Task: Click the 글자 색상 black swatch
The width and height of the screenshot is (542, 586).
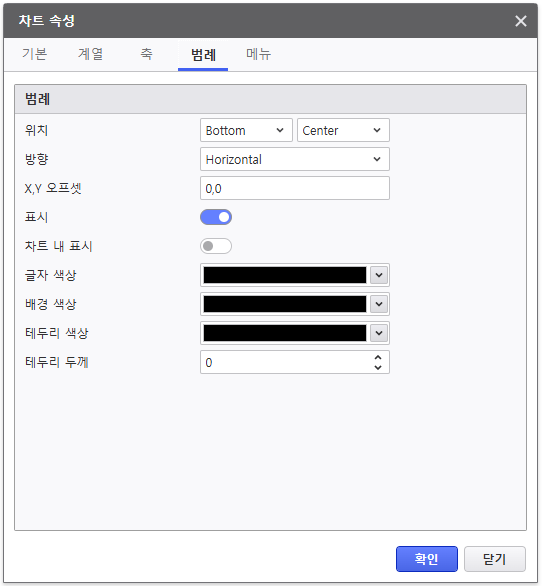Action: 285,275
